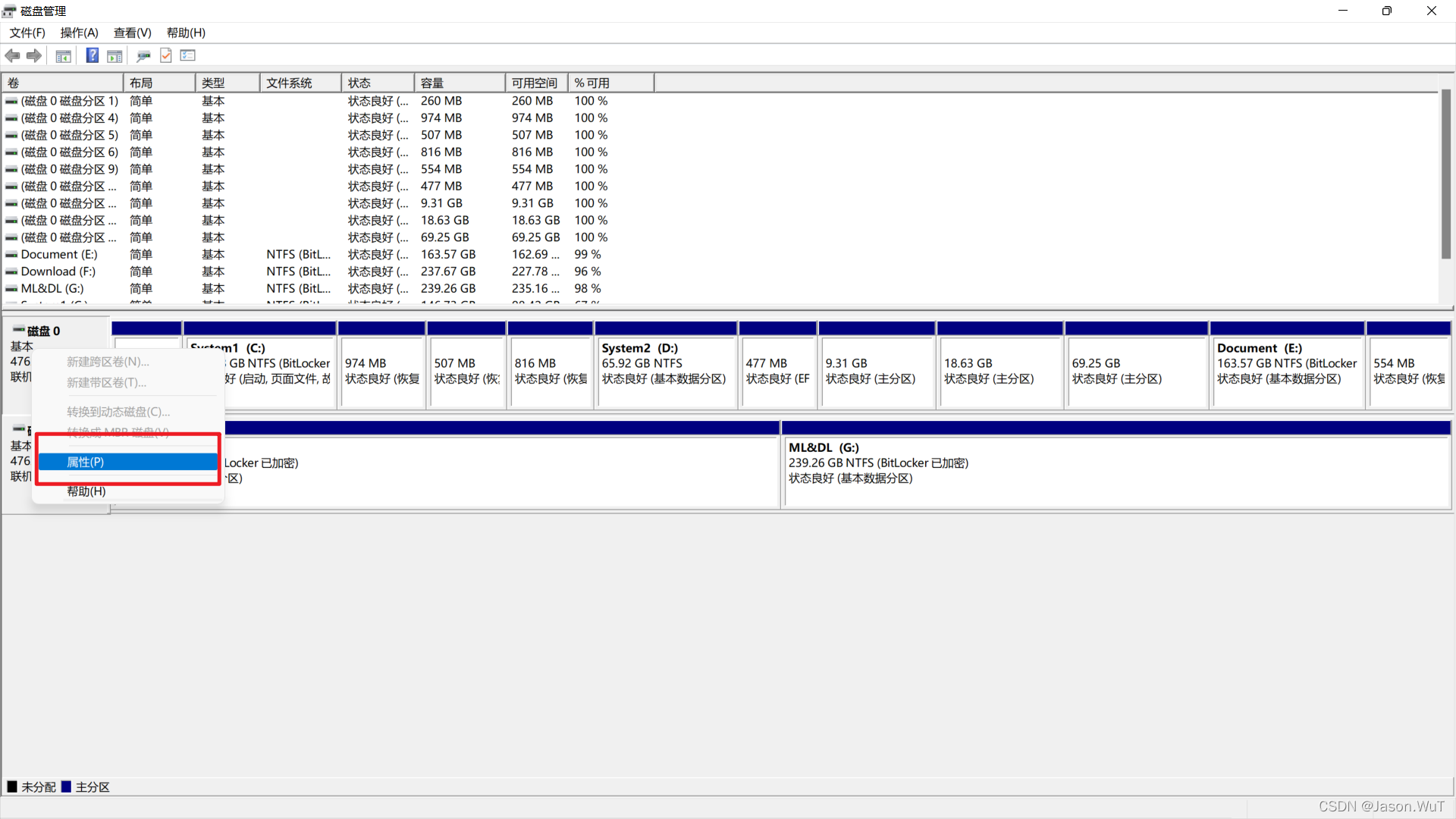Click the volume list vertical scrollbar thumb
The image size is (1456, 819).
pos(1446,174)
